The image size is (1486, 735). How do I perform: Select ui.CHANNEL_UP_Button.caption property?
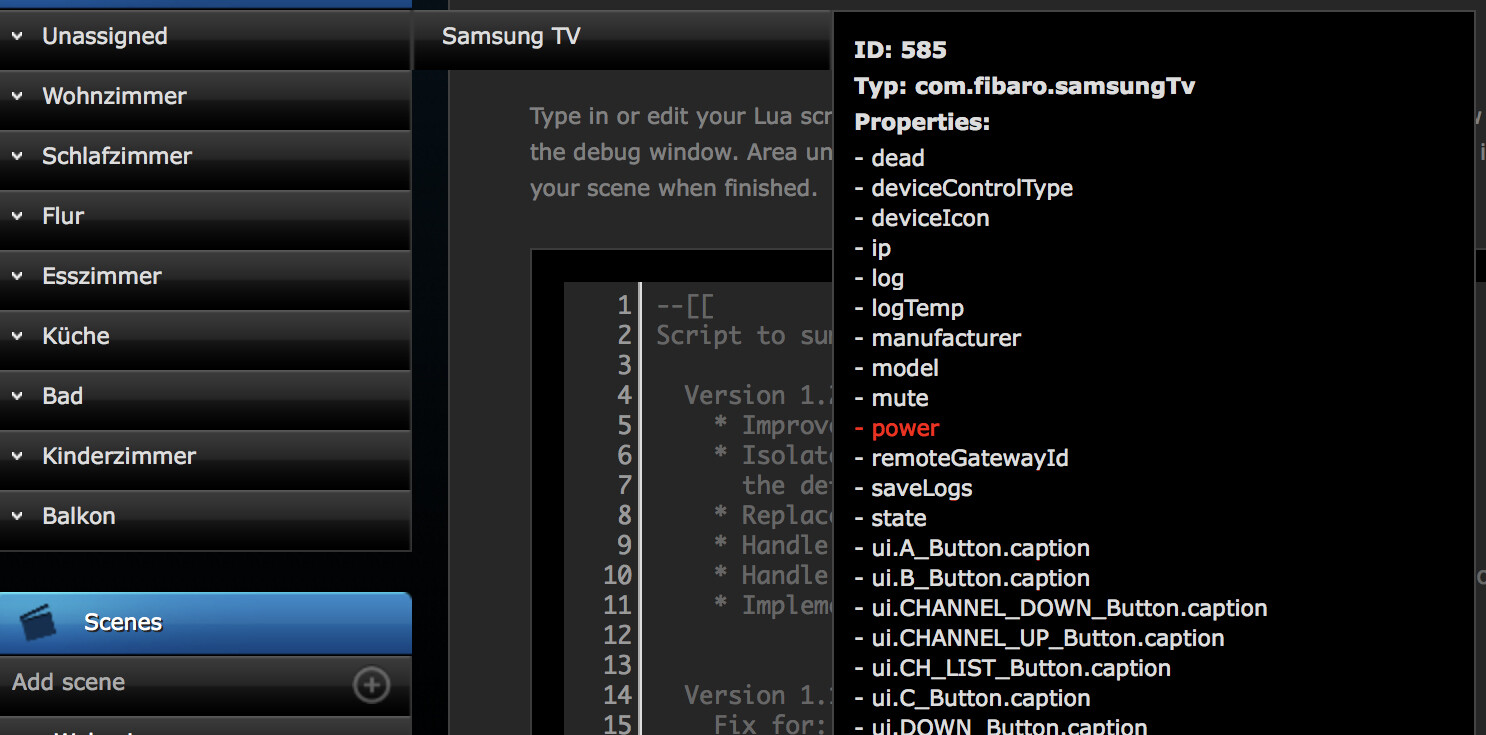point(1047,638)
